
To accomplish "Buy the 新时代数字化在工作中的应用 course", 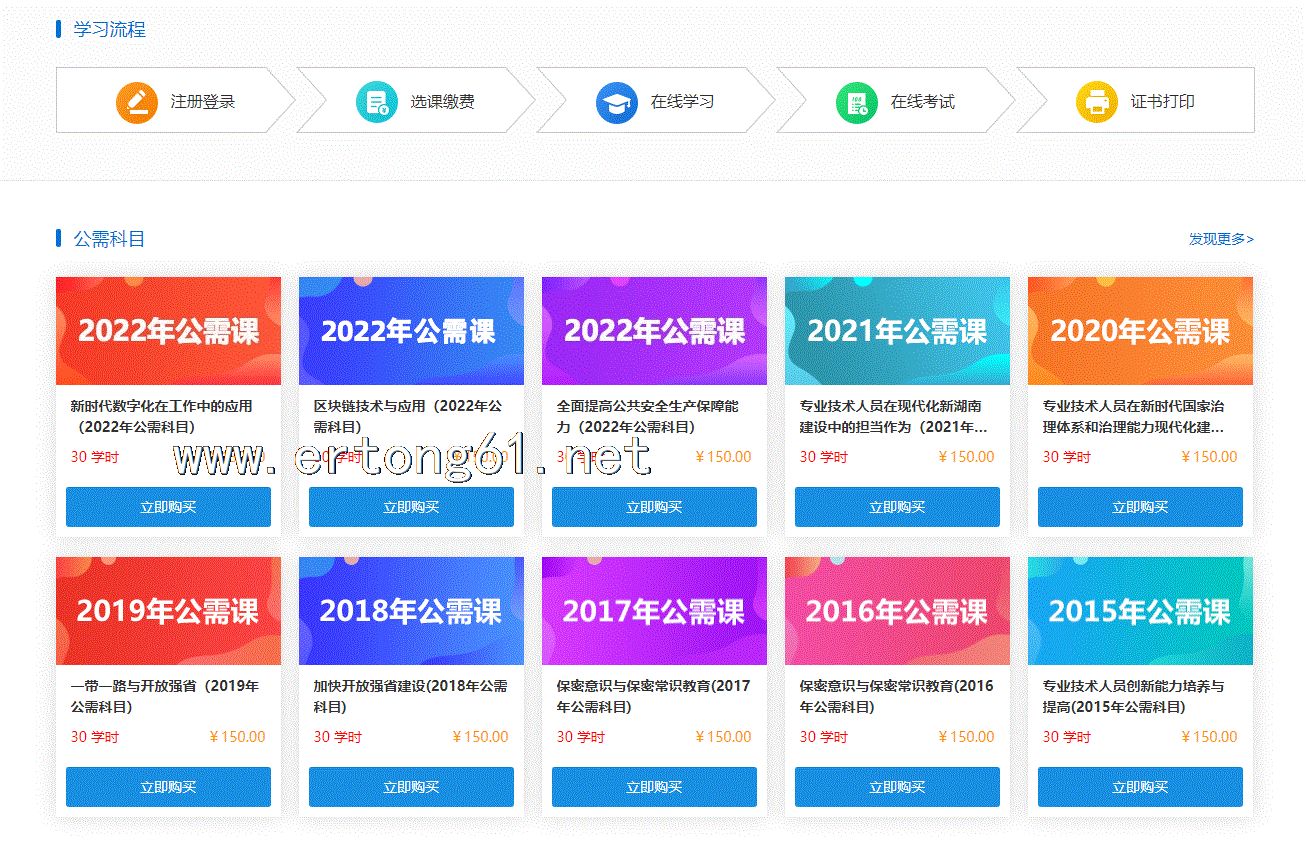I will [168, 507].
